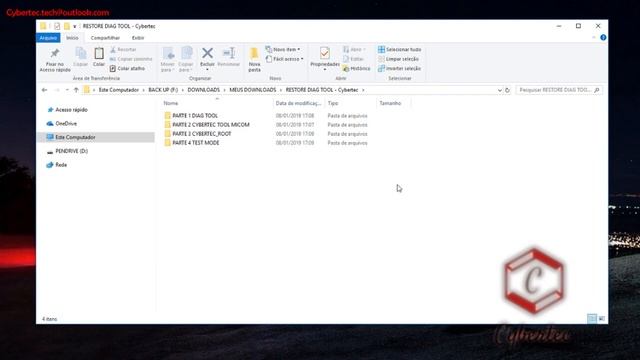
Task: Select PENDRIVE (D:) in navigation pane
Action: (x=71, y=151)
